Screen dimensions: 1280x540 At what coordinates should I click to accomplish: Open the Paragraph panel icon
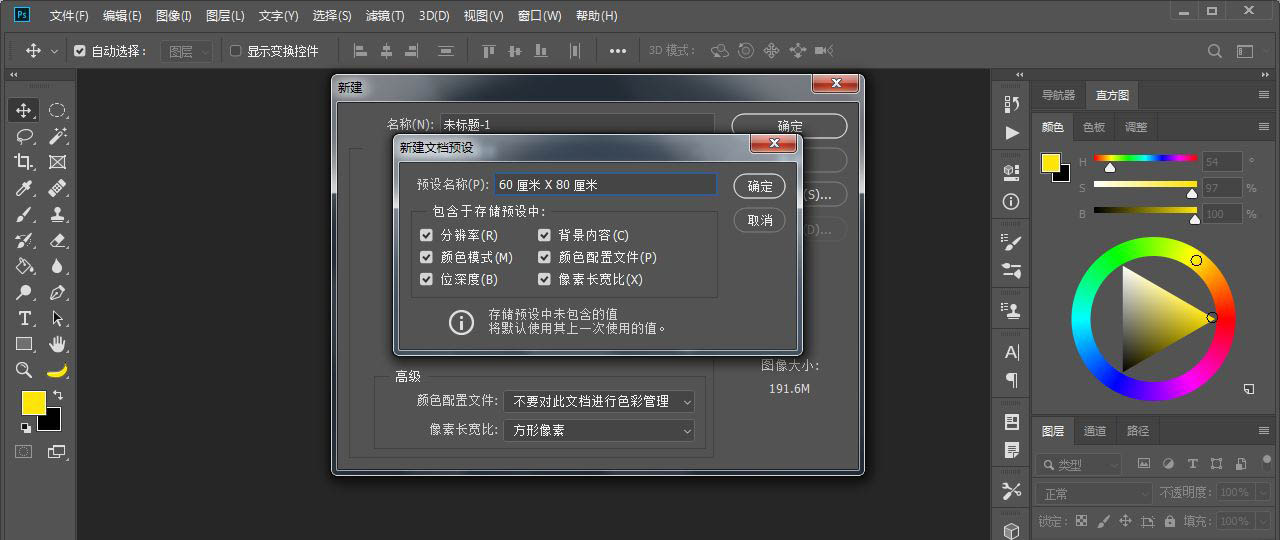click(x=1012, y=380)
